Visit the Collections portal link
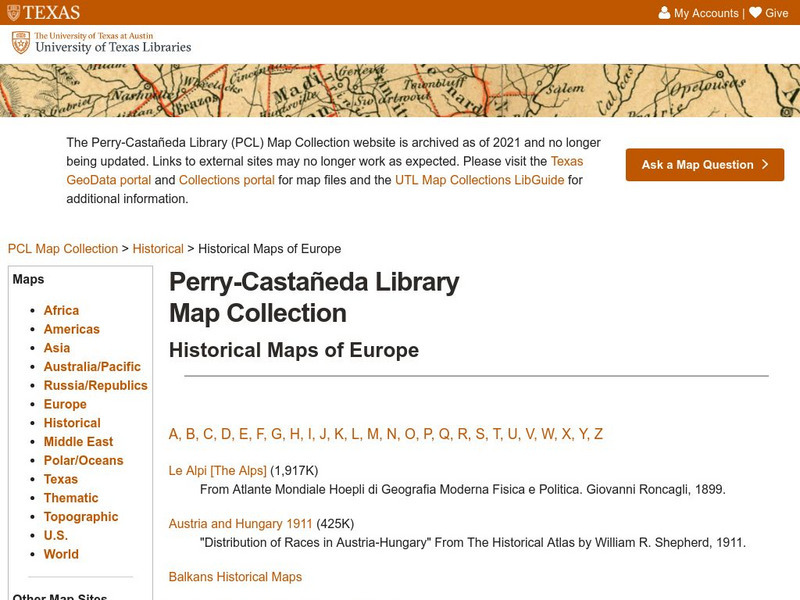The image size is (800, 600). pos(228,180)
